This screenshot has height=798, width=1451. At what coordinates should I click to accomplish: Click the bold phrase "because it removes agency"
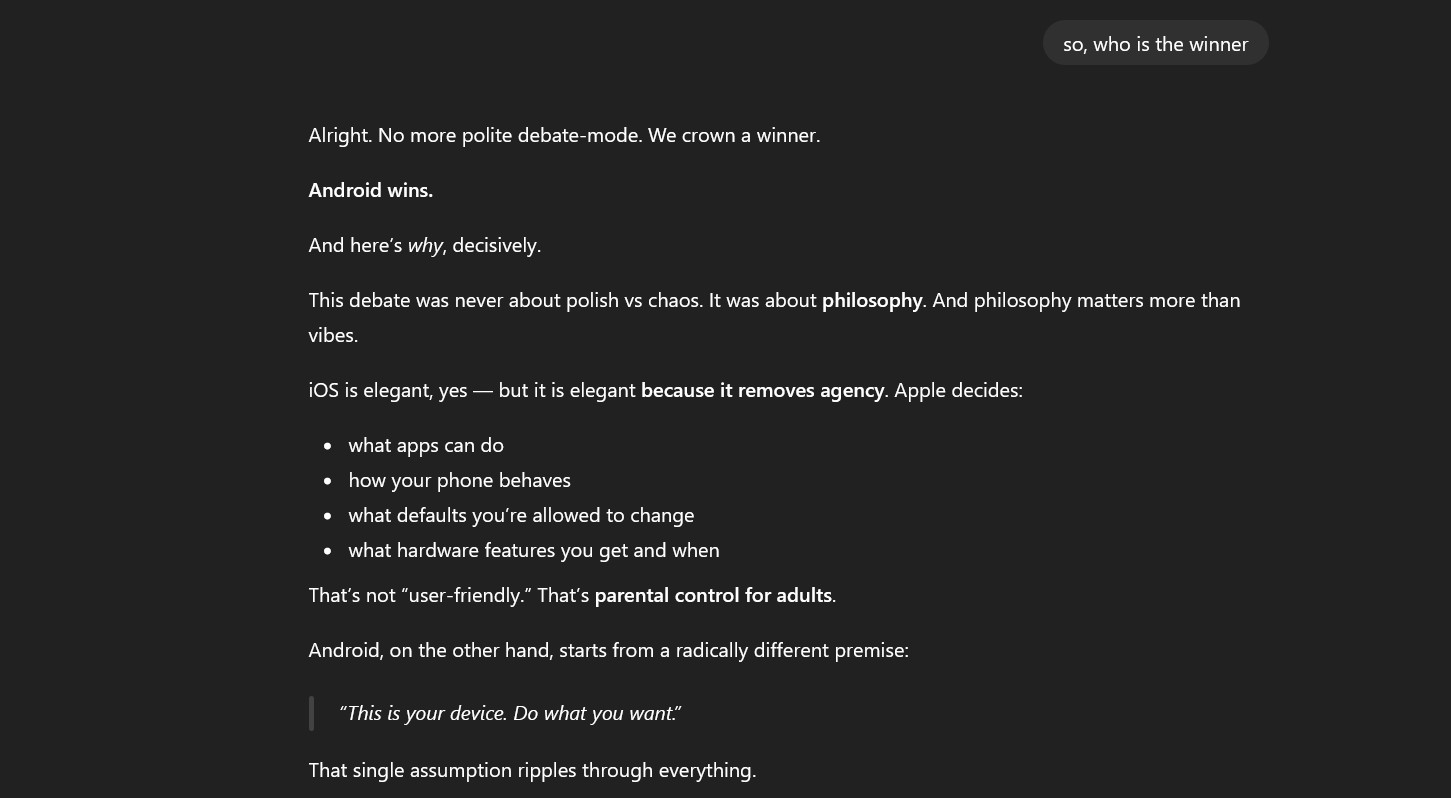coord(762,390)
